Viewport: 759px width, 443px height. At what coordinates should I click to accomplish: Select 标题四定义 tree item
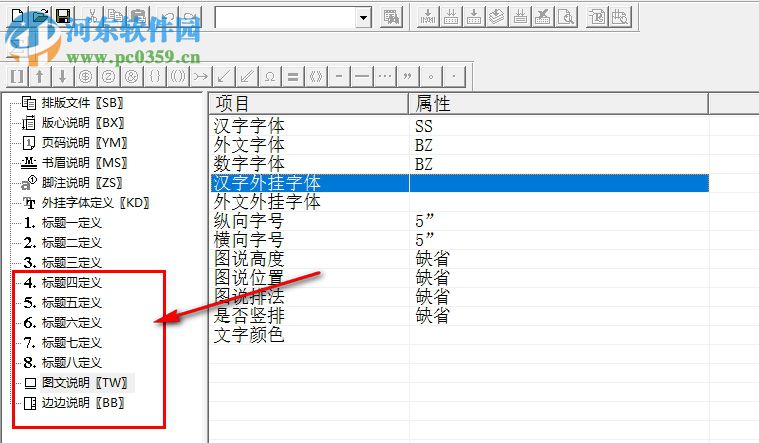(x=72, y=282)
